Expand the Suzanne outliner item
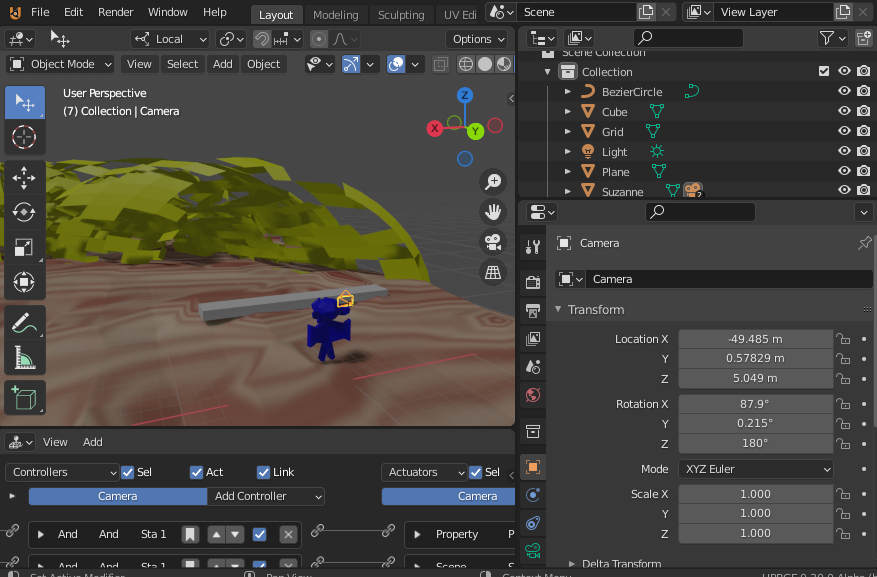 568,192
